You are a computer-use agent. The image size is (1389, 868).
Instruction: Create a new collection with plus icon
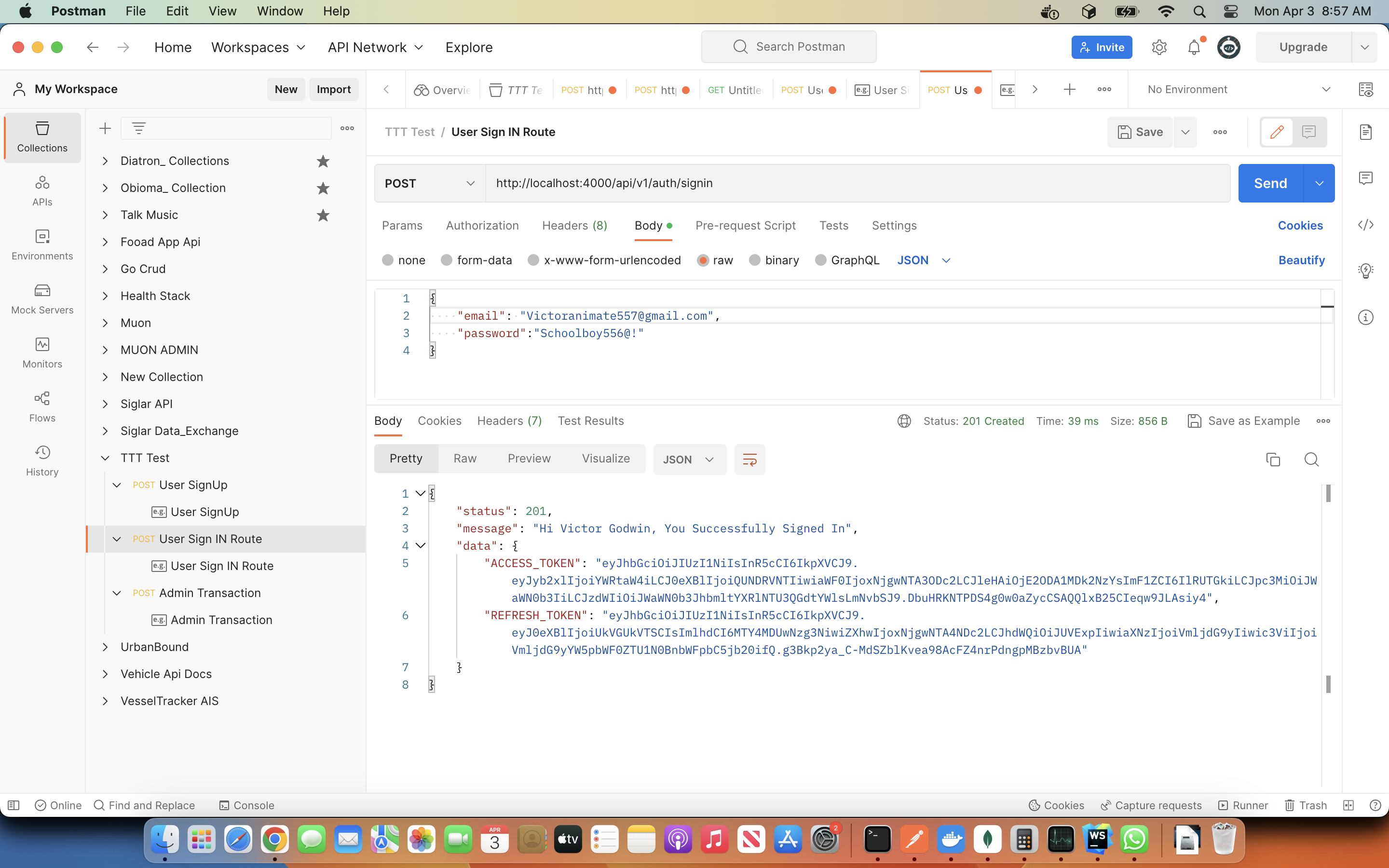click(105, 128)
